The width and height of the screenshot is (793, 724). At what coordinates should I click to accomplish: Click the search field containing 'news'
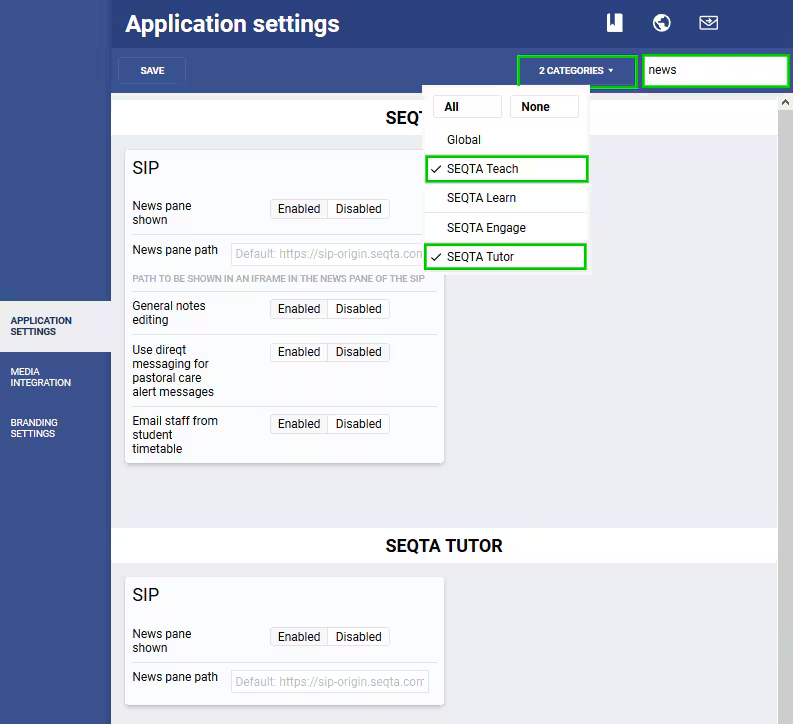tap(715, 70)
